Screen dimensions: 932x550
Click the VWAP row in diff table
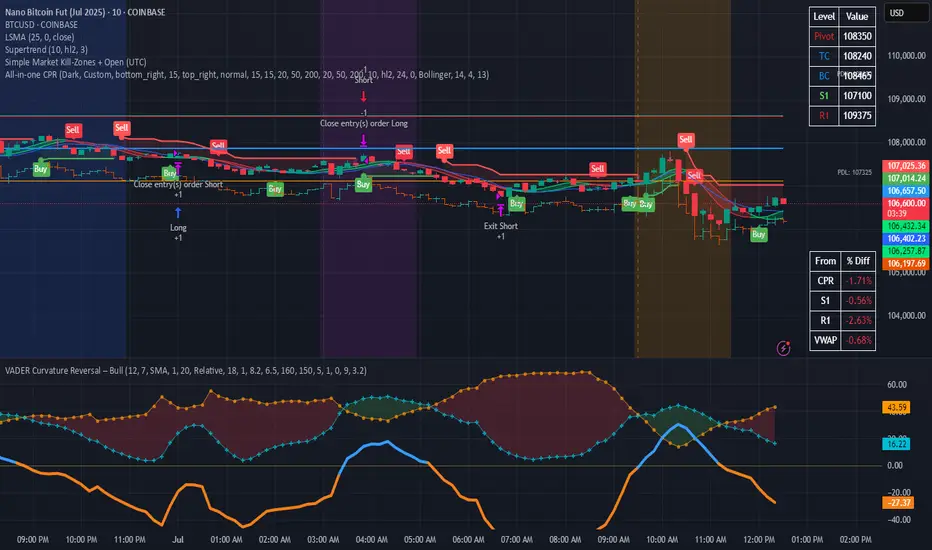point(841,340)
